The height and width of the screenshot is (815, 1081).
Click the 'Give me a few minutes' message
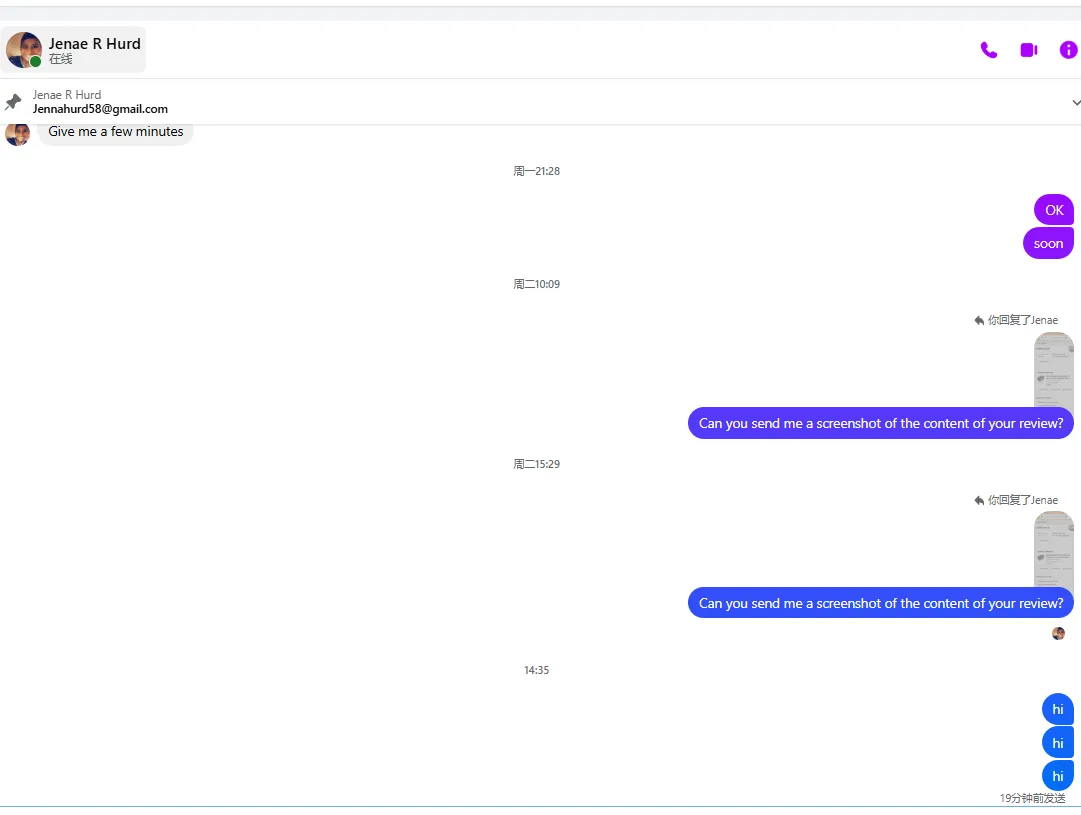pos(116,132)
